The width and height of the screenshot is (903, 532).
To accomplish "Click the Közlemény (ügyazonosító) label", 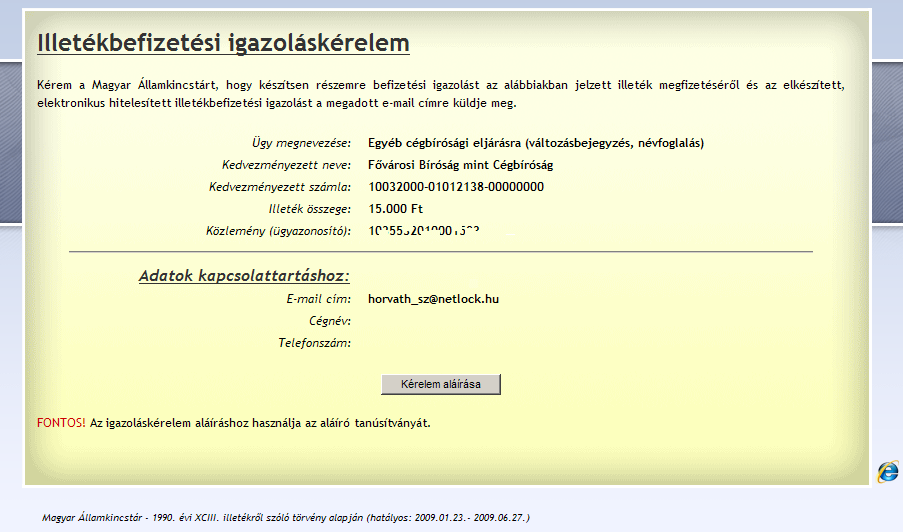I will pyautogui.click(x=278, y=231).
